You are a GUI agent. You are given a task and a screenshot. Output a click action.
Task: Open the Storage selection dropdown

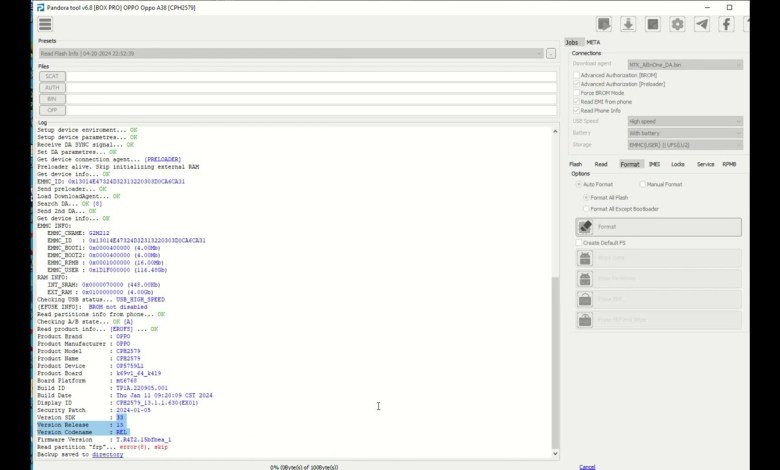click(x=684, y=143)
